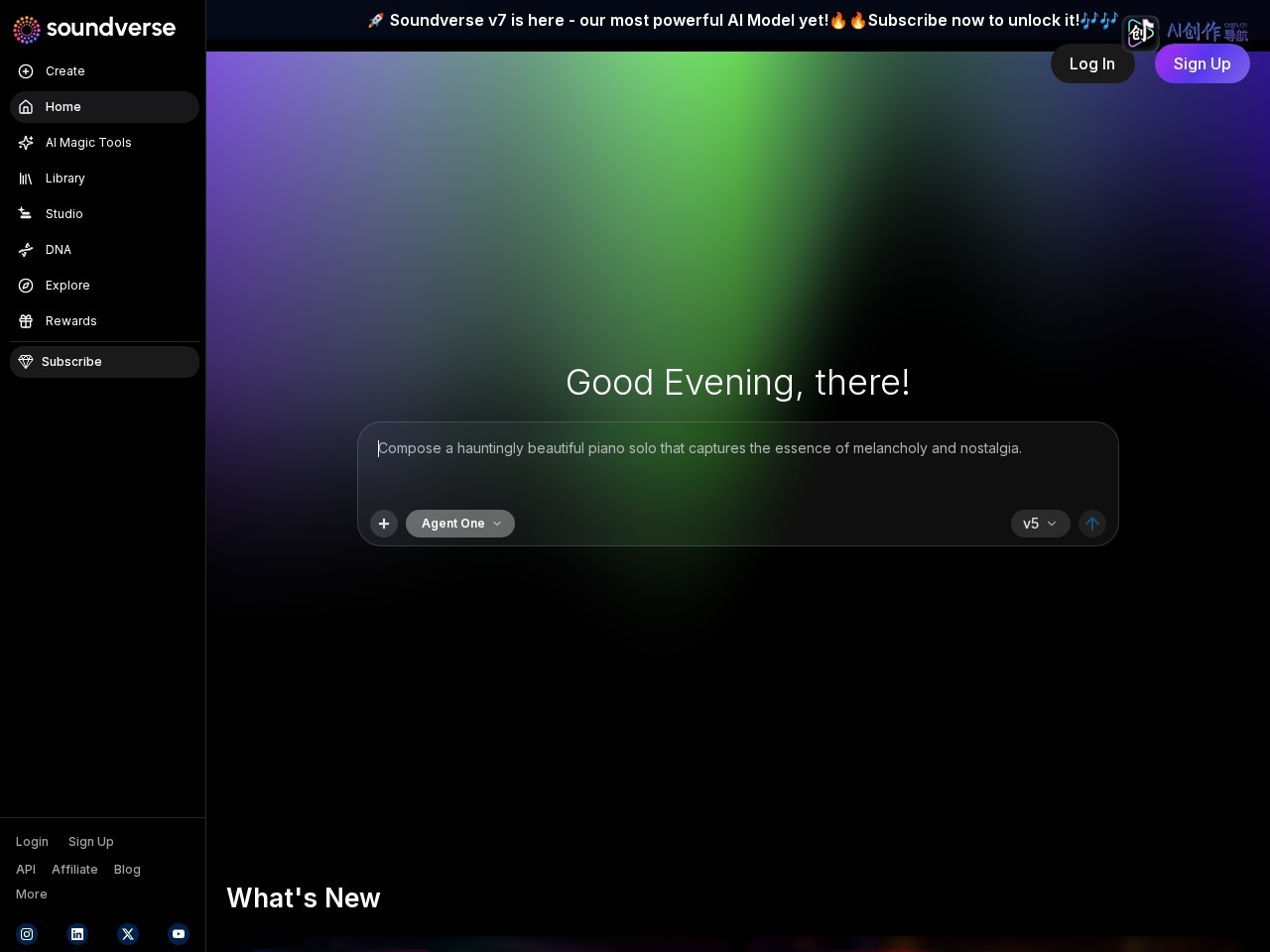Screen dimensions: 1270x952
Task: Click the Create plus-circle icon
Action: [26, 71]
